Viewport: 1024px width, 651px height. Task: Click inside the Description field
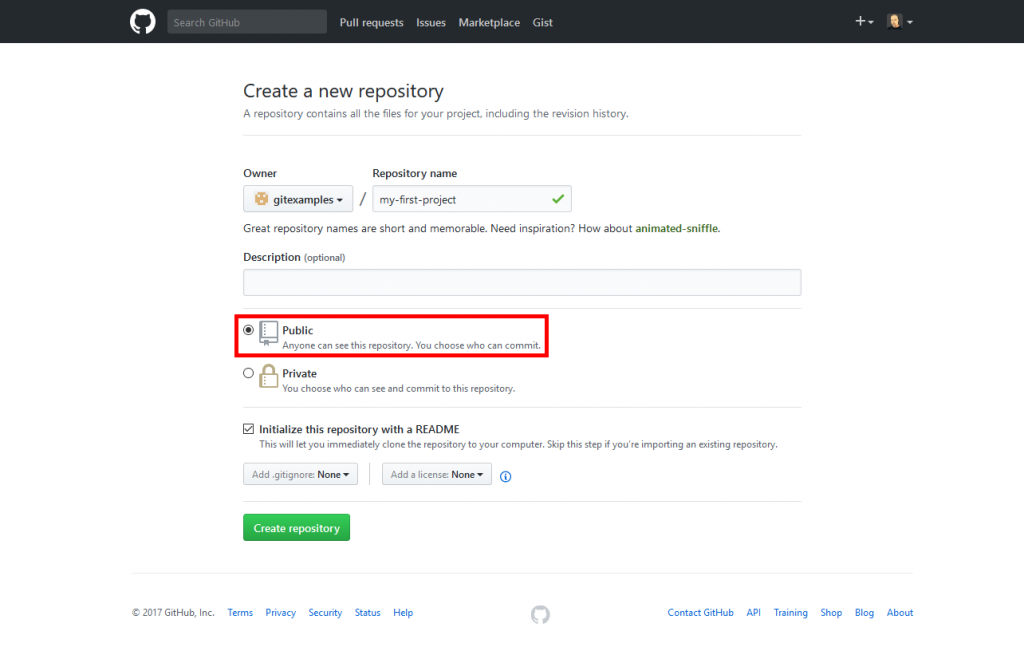(521, 282)
